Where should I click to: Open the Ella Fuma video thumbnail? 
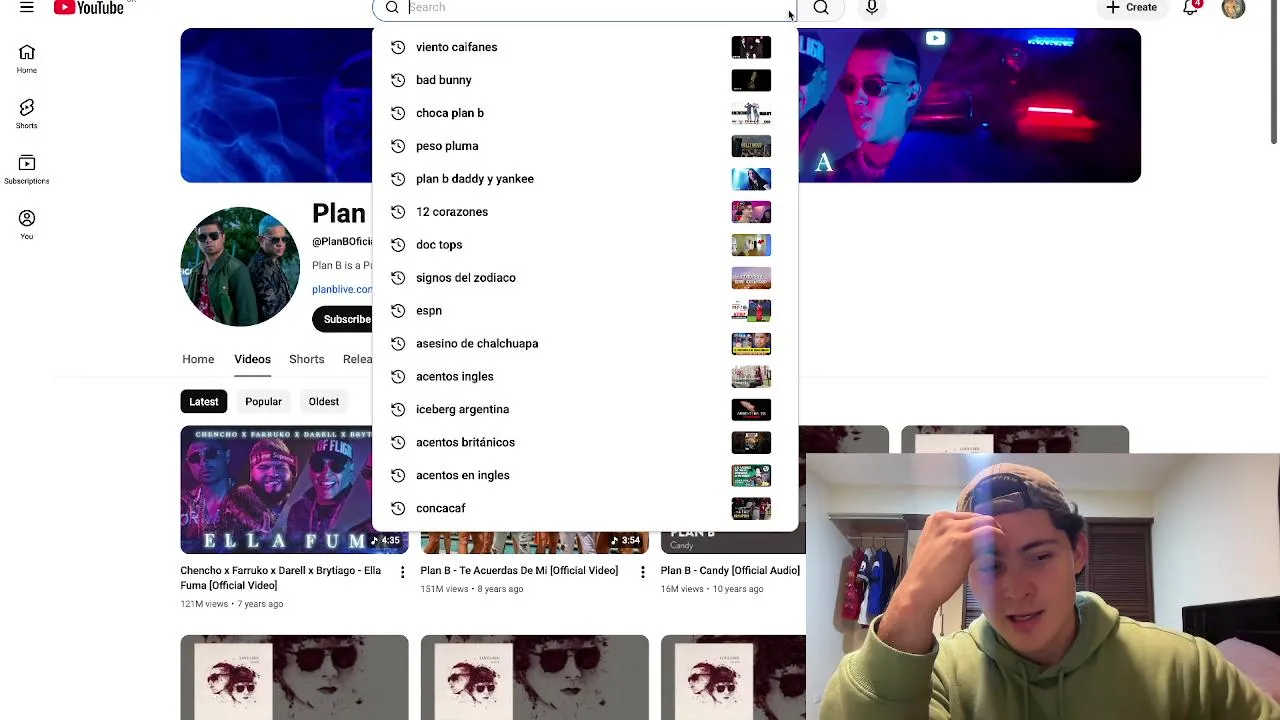click(x=277, y=490)
